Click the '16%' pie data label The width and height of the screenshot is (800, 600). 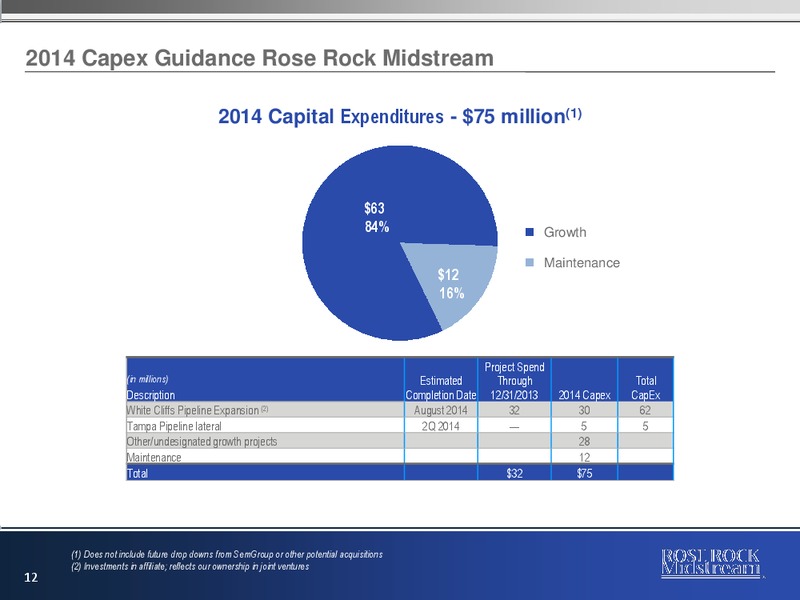click(452, 293)
